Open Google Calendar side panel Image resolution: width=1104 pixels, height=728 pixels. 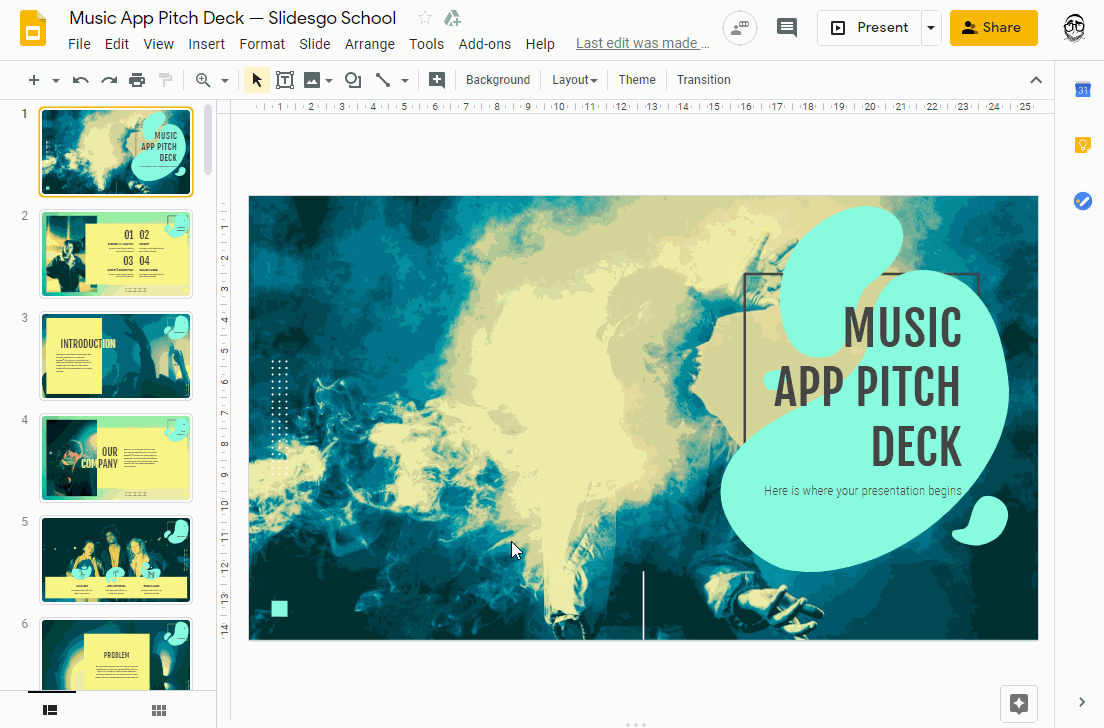(x=1082, y=90)
